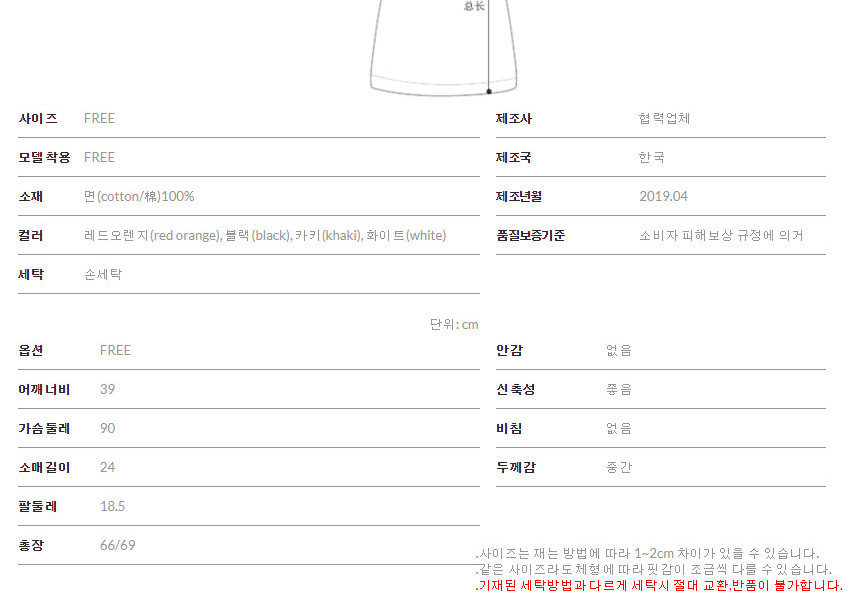
Task: Click the 팔둘레 value 18.5
Action: (x=112, y=506)
